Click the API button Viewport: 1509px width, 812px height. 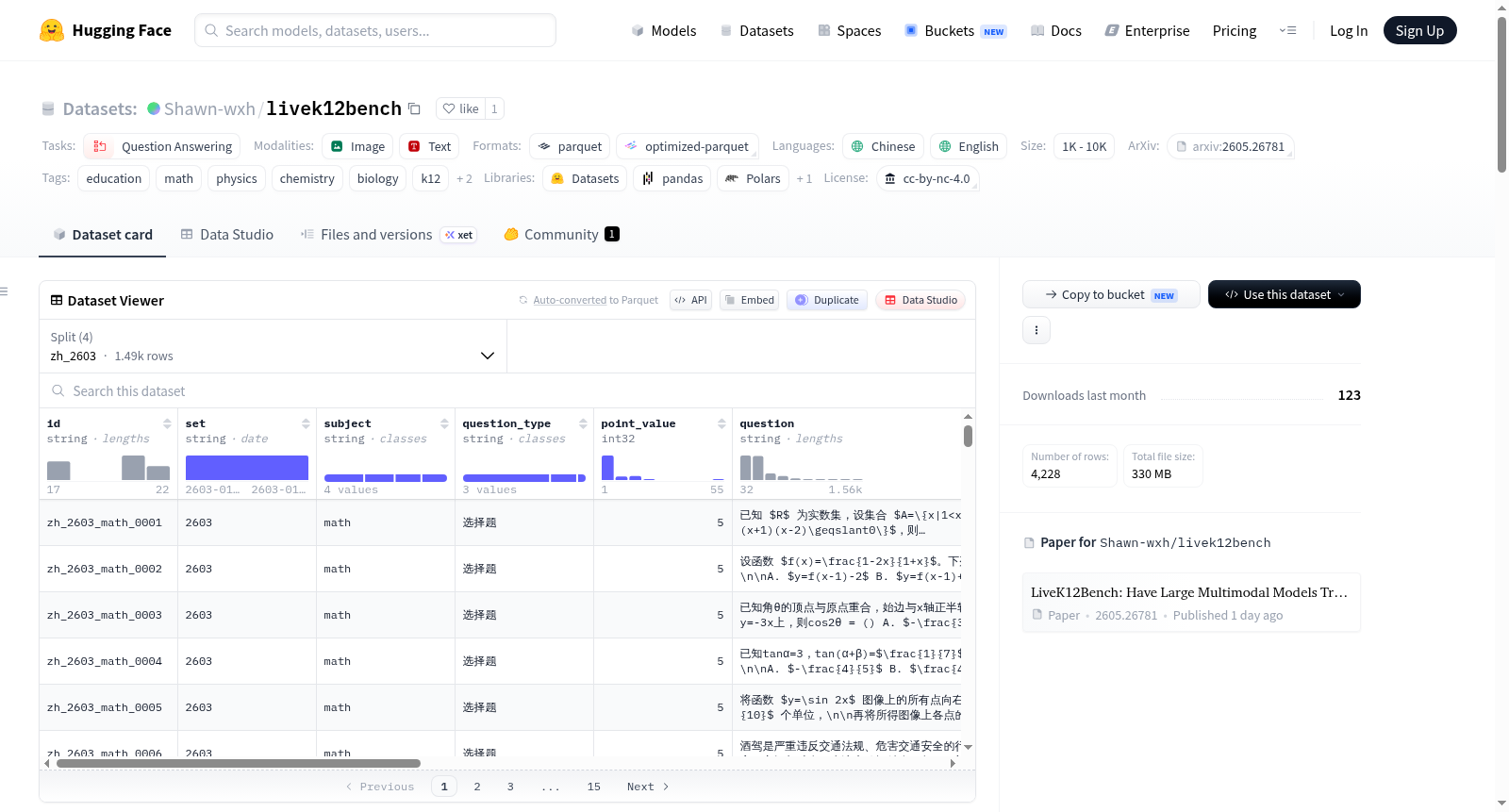[690, 300]
